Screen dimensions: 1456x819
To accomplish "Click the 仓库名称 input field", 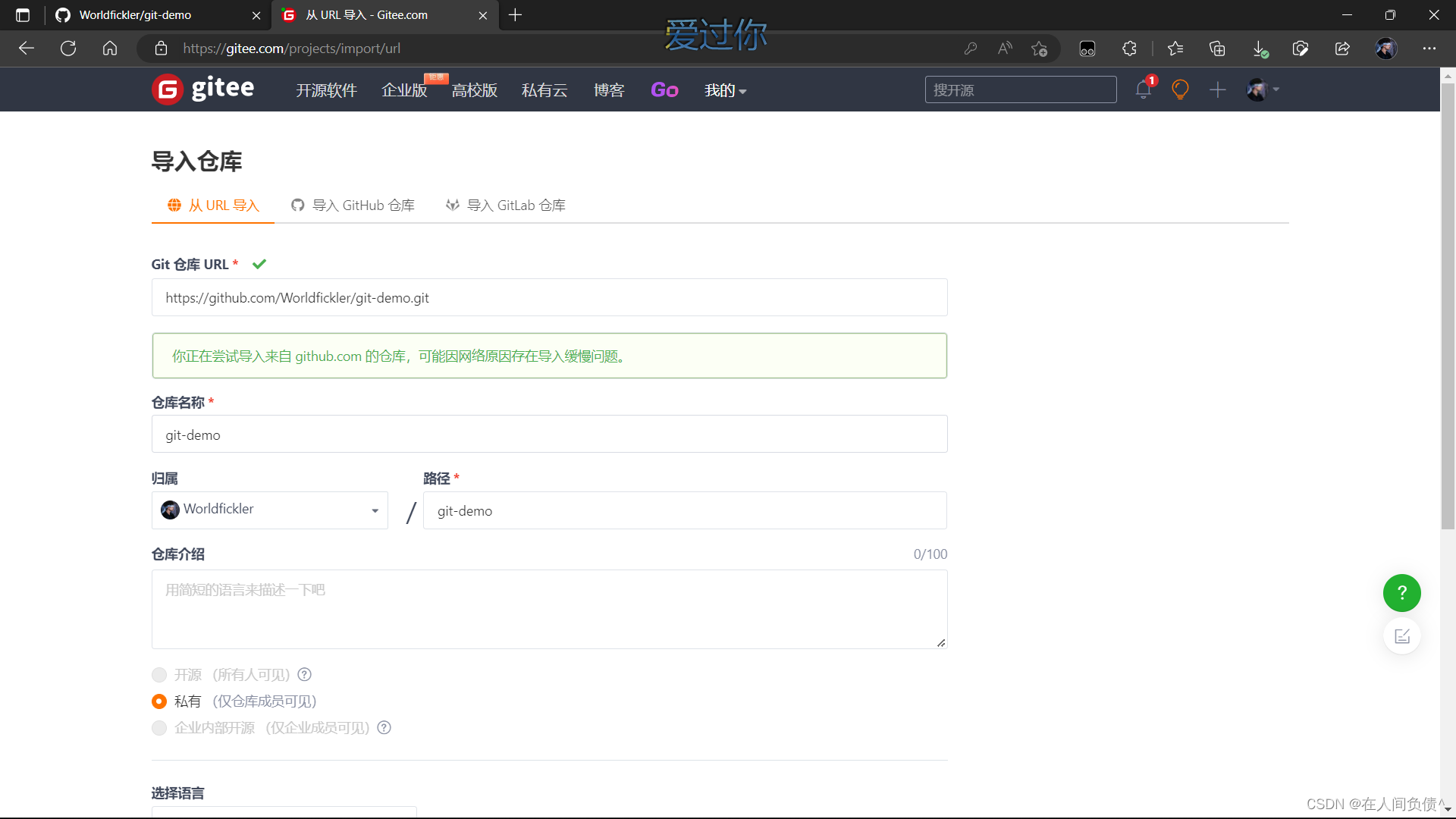I will pos(550,434).
